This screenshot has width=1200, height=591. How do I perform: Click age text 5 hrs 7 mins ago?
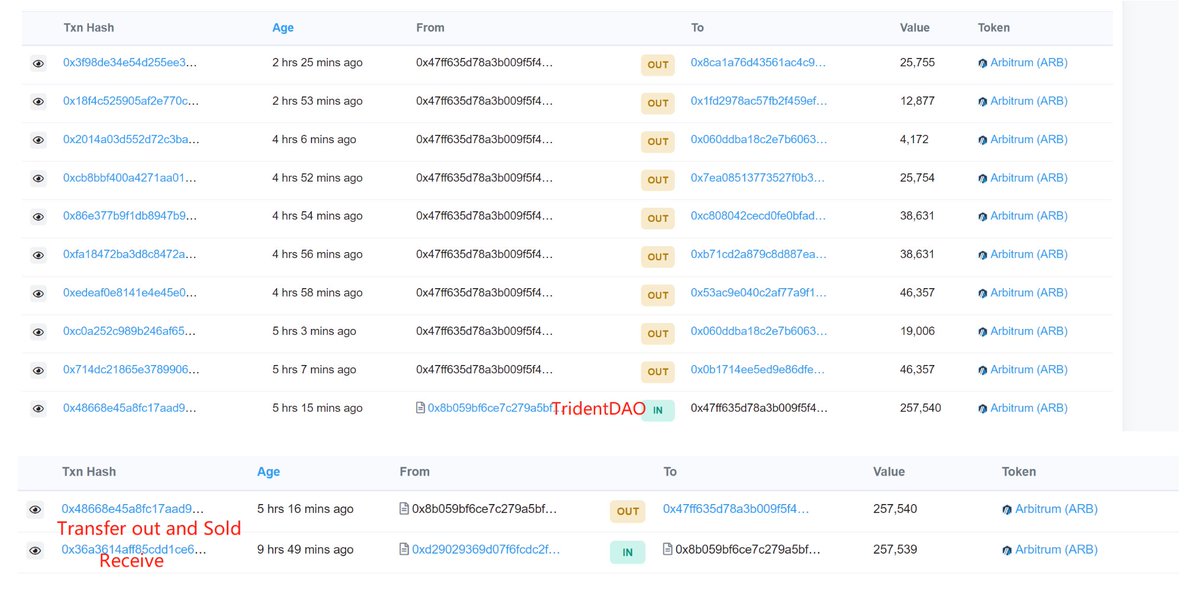314,369
